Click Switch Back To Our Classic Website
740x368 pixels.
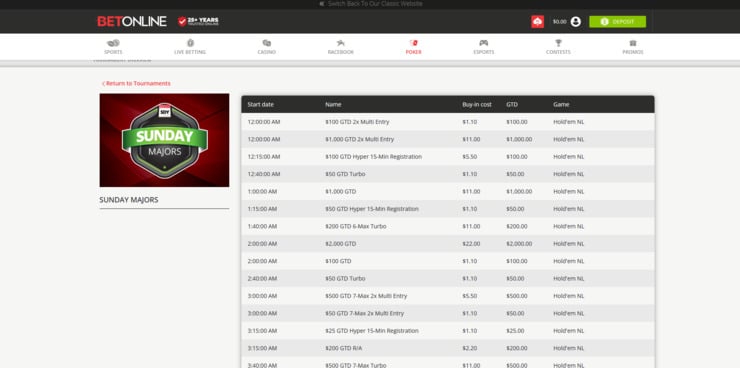[x=371, y=4]
